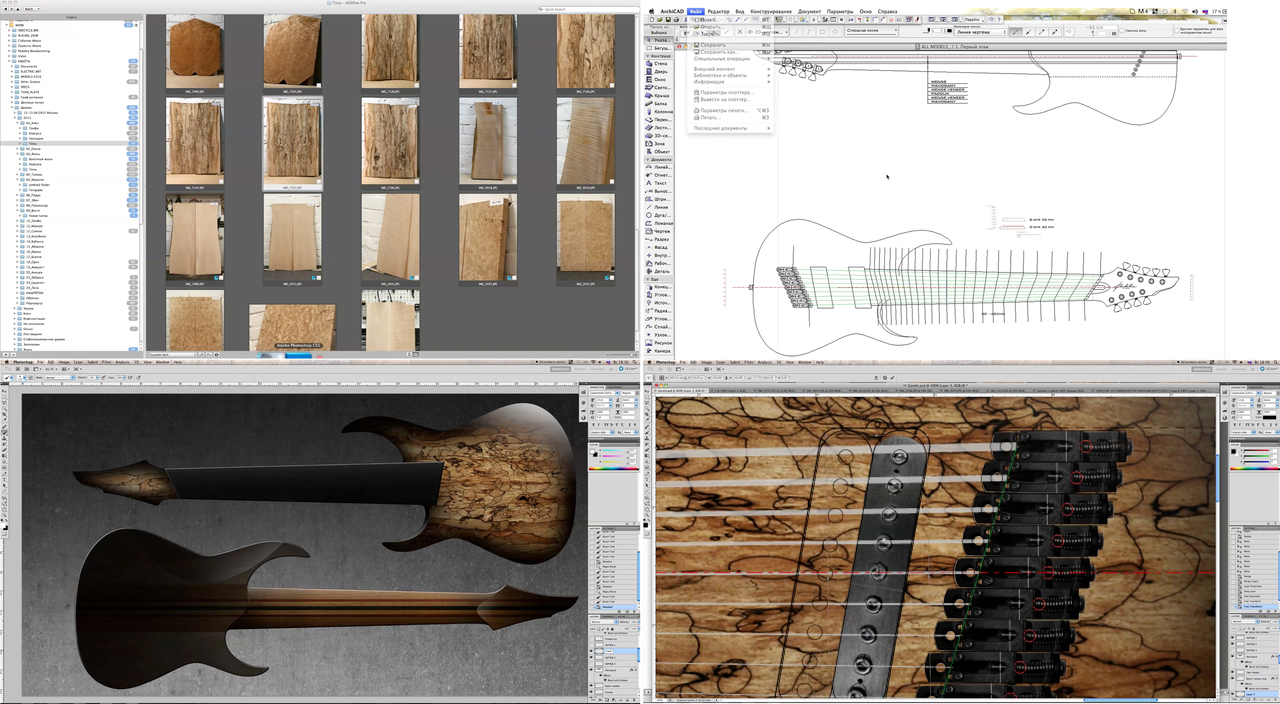This screenshot has width=1280, height=704.
Task: Select the Текст (text) tool in ArchiCAD toolbox
Action: click(658, 183)
